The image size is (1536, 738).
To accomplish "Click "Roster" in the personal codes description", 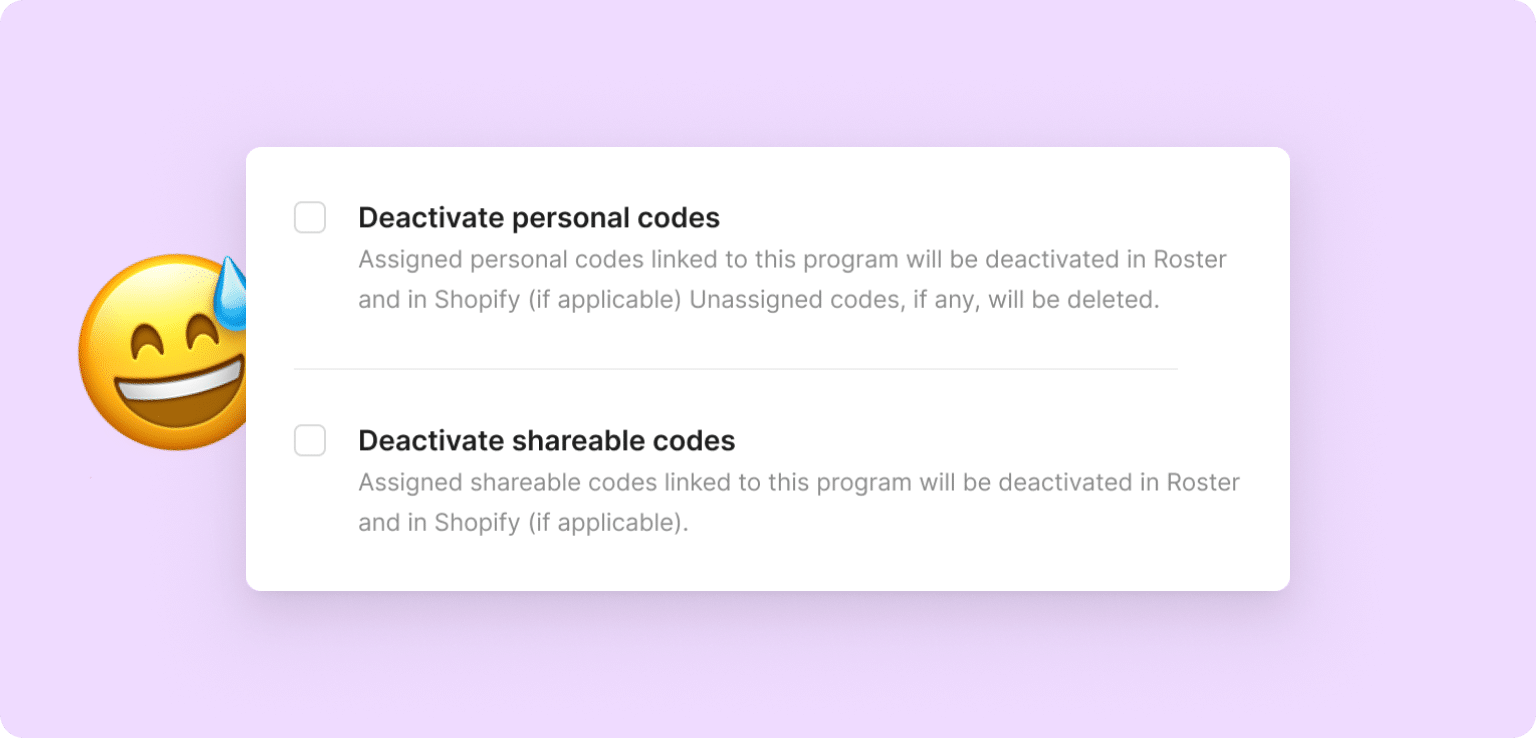I will click(x=1190, y=260).
